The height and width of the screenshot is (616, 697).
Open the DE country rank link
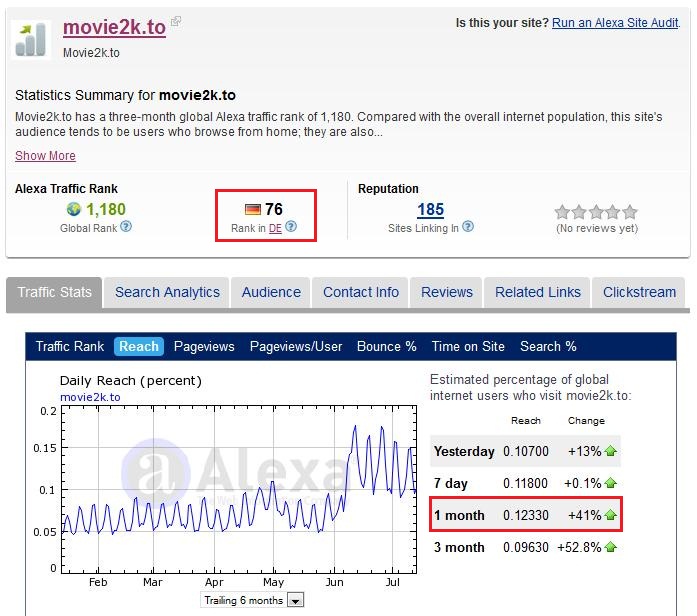point(275,228)
